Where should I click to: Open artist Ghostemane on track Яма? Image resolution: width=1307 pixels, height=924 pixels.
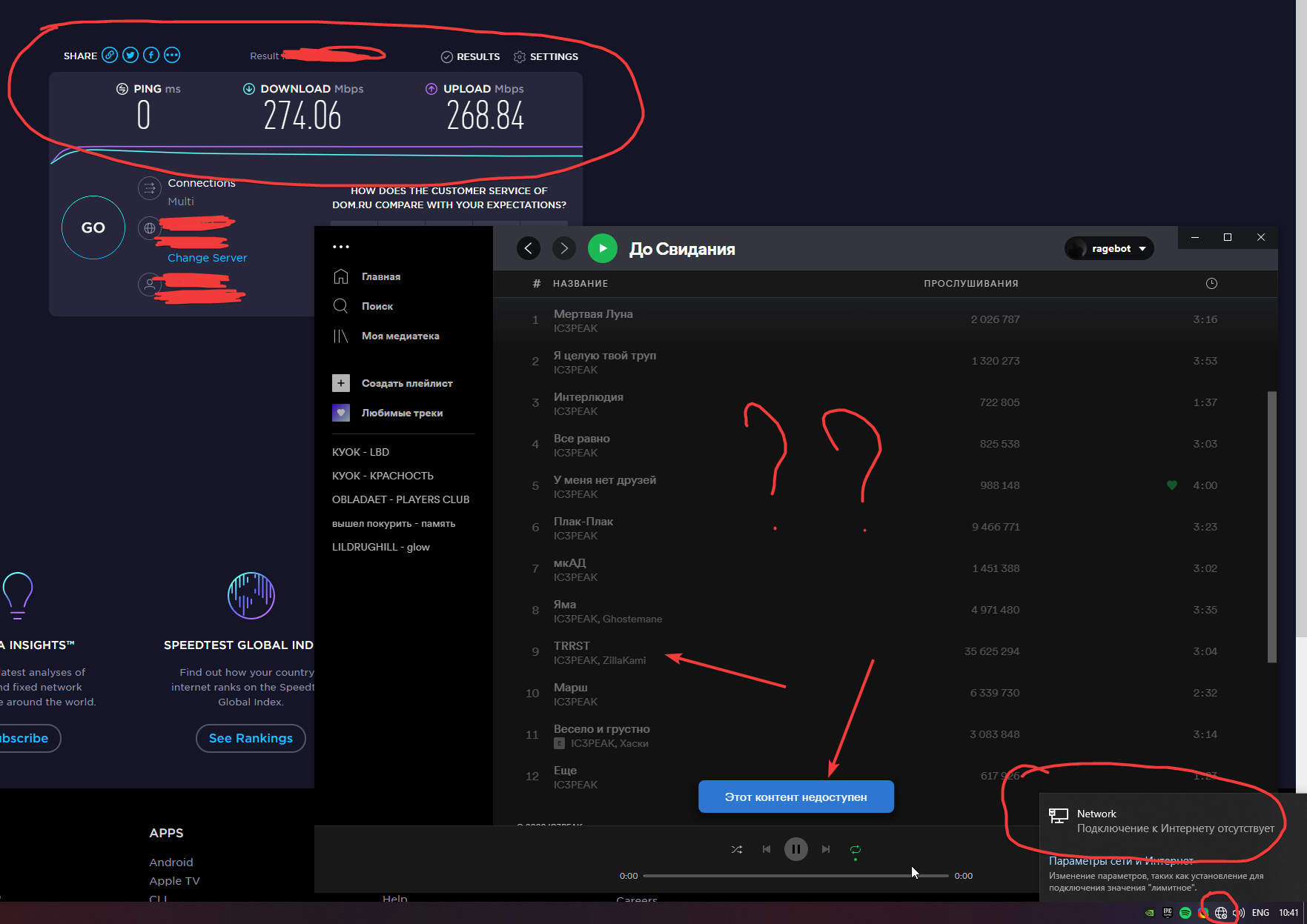pos(632,619)
